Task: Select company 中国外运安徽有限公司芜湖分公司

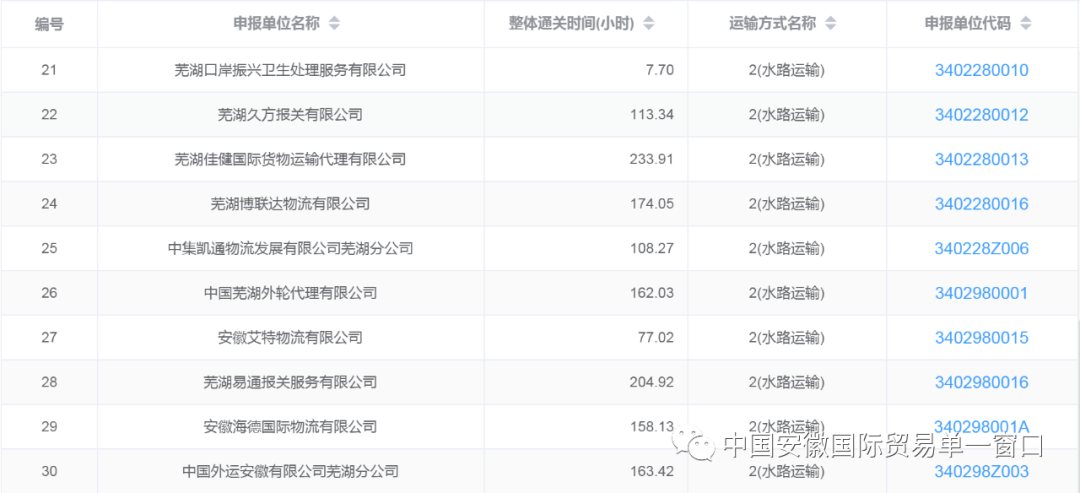Action: point(290,472)
